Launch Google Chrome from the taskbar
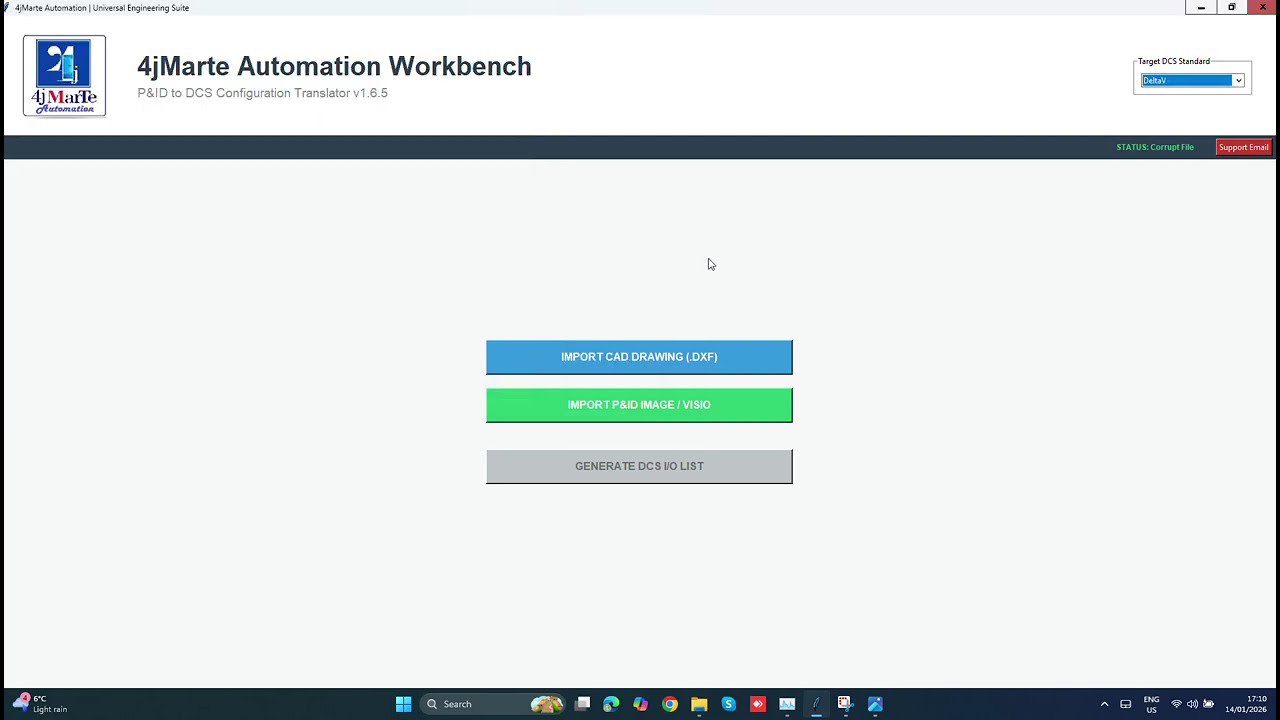 [x=670, y=704]
